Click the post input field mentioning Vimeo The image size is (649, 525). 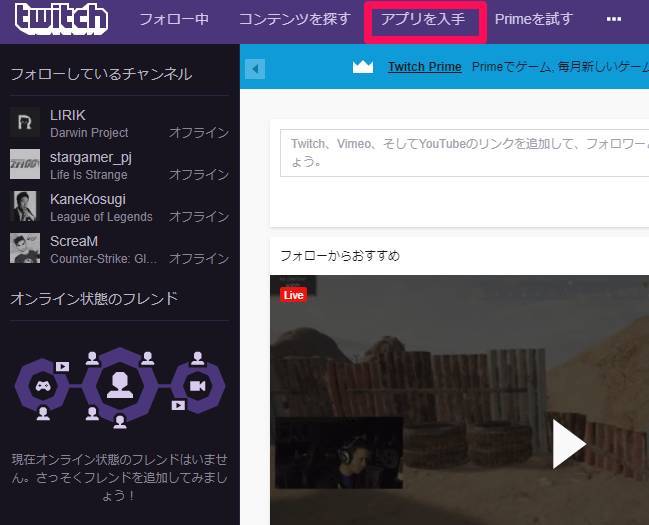(x=464, y=153)
